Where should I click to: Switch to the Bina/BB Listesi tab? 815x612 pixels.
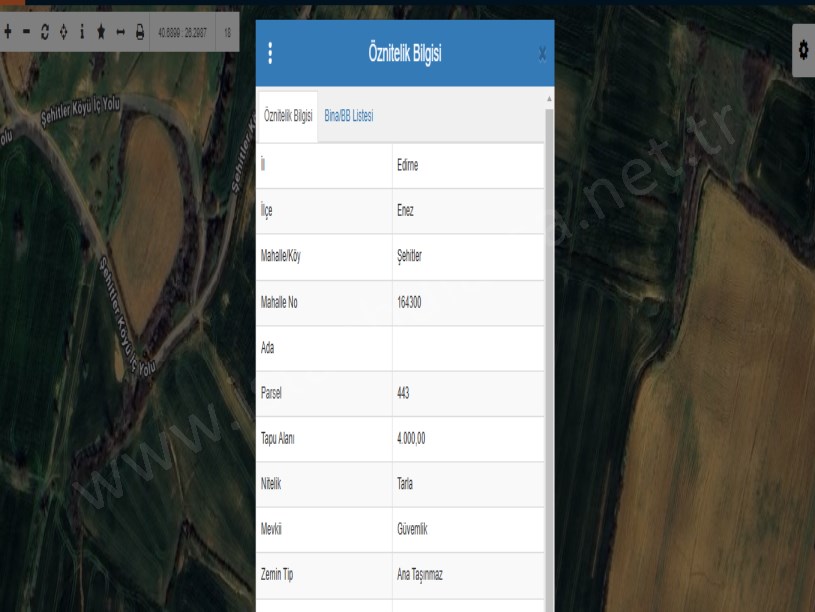(348, 116)
